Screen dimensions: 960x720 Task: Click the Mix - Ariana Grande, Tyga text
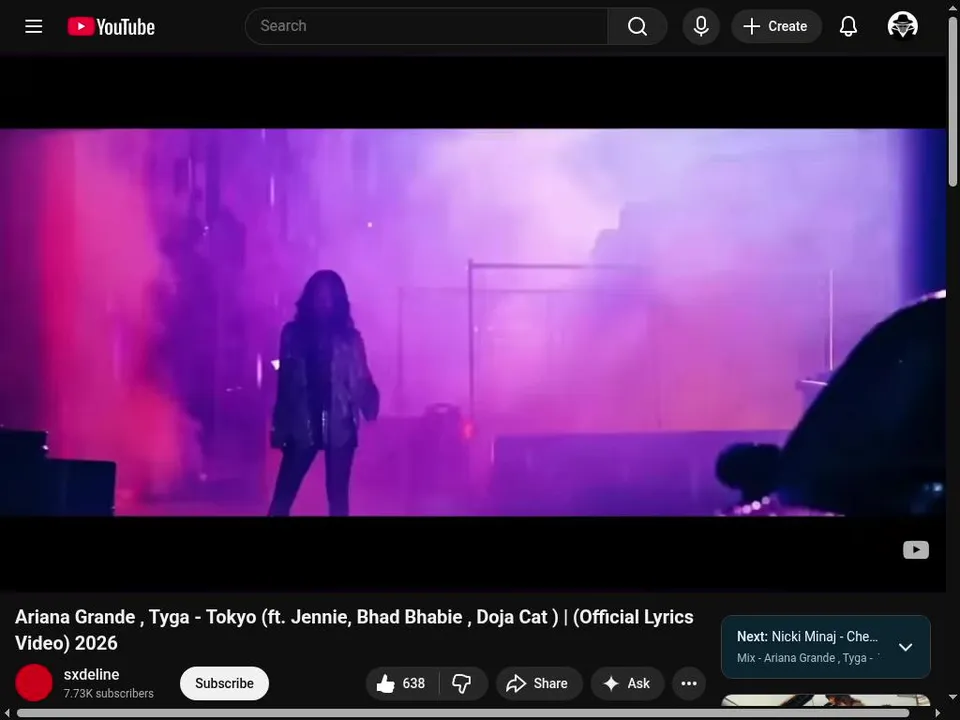pyautogui.click(x=808, y=658)
